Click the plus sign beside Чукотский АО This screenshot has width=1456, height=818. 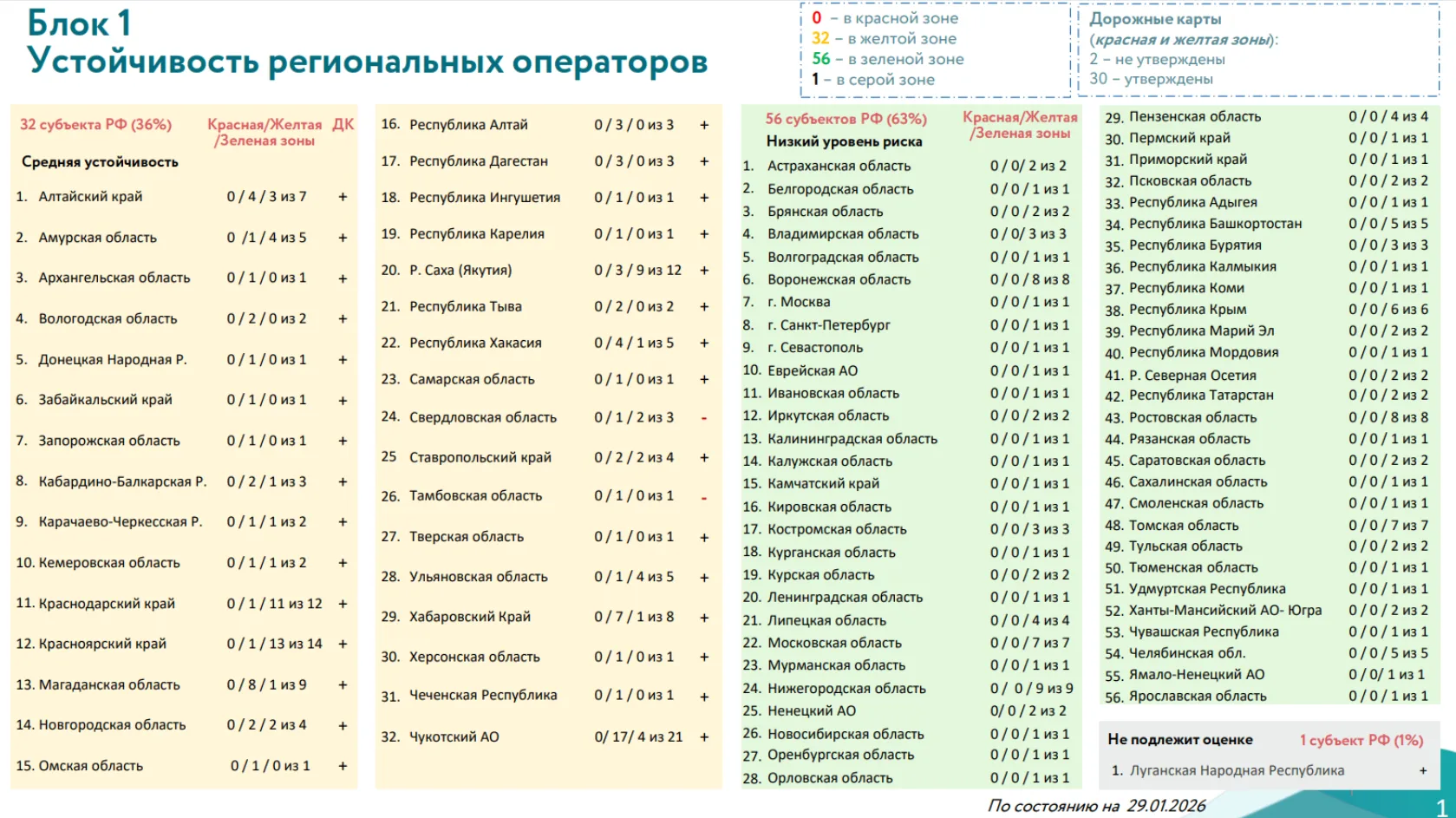[x=704, y=737]
